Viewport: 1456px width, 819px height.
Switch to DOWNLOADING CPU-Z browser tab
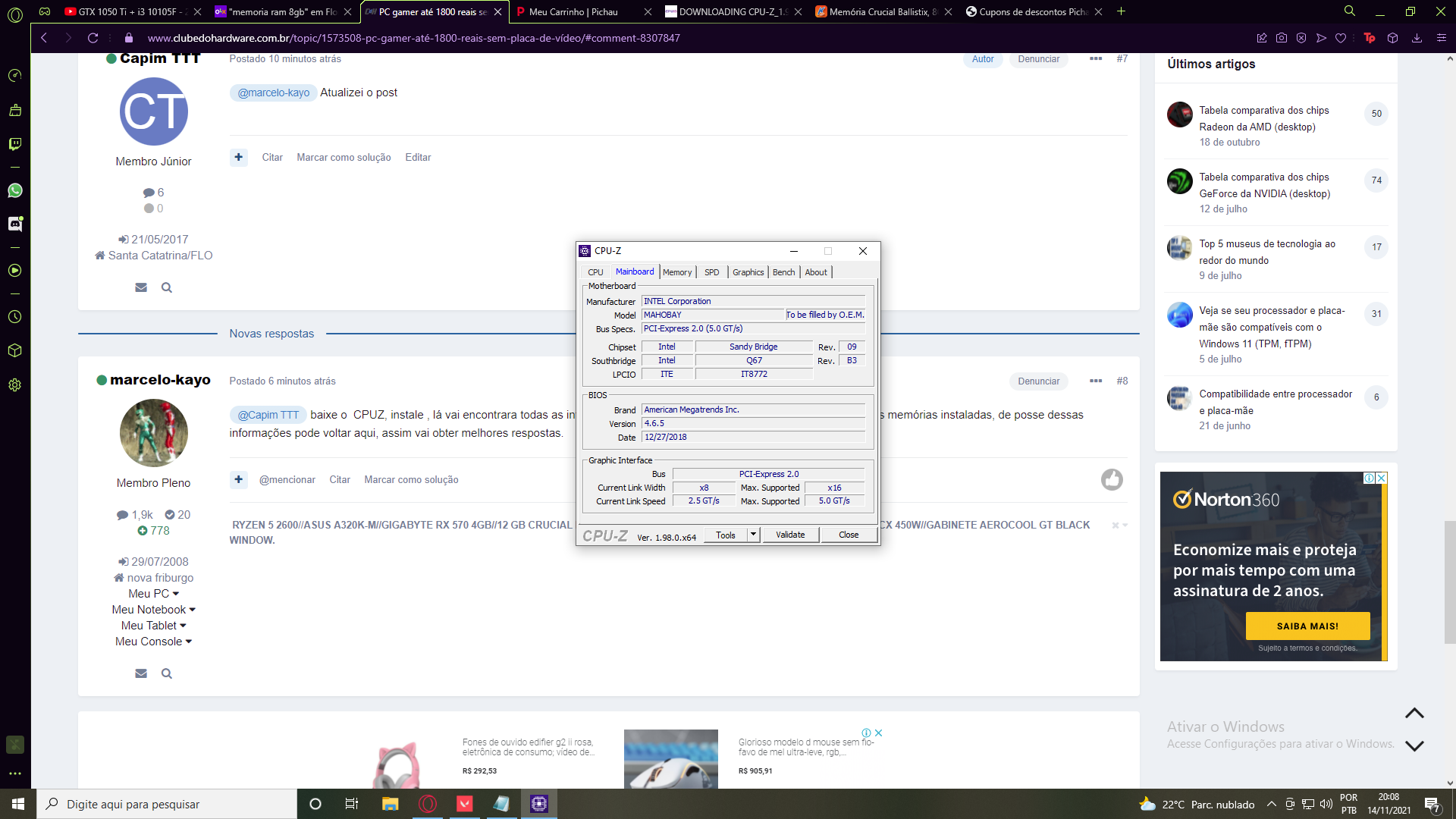click(733, 11)
